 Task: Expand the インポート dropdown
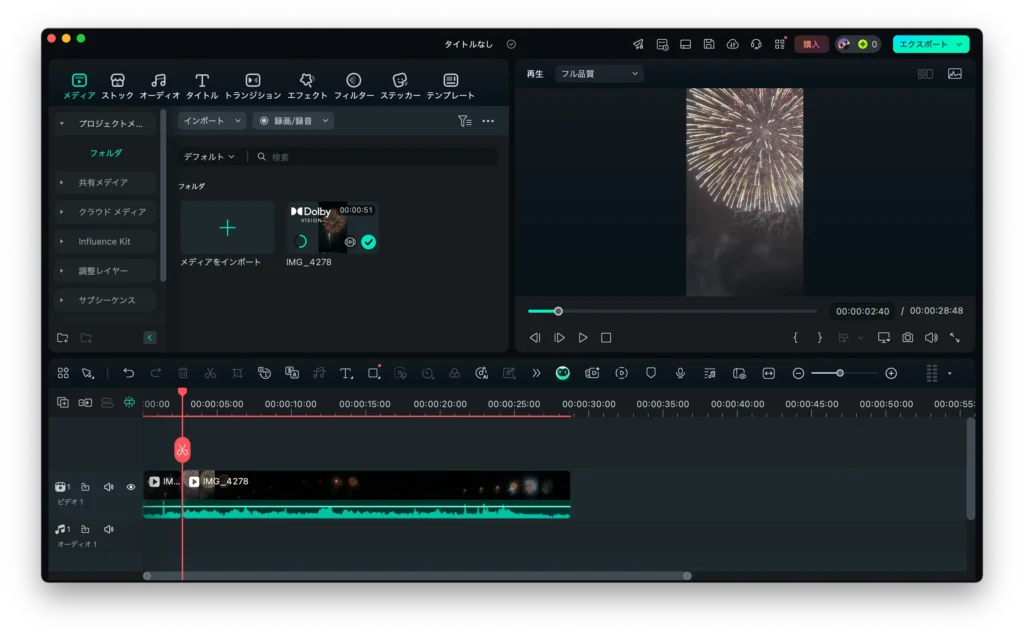[212, 121]
